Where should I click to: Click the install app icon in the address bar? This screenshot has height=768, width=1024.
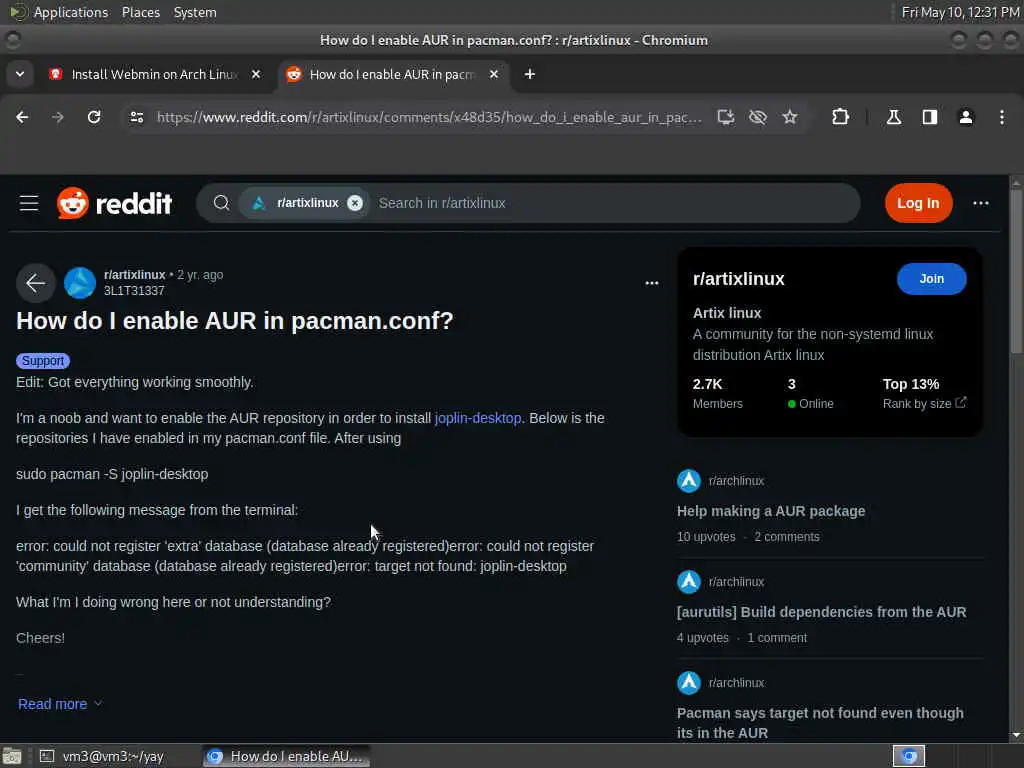(x=726, y=117)
